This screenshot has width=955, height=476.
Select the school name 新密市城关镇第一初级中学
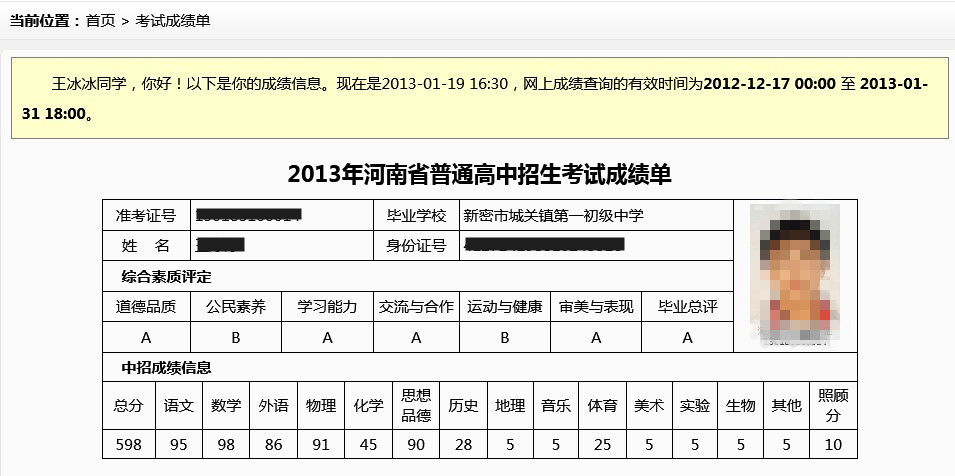point(553,216)
